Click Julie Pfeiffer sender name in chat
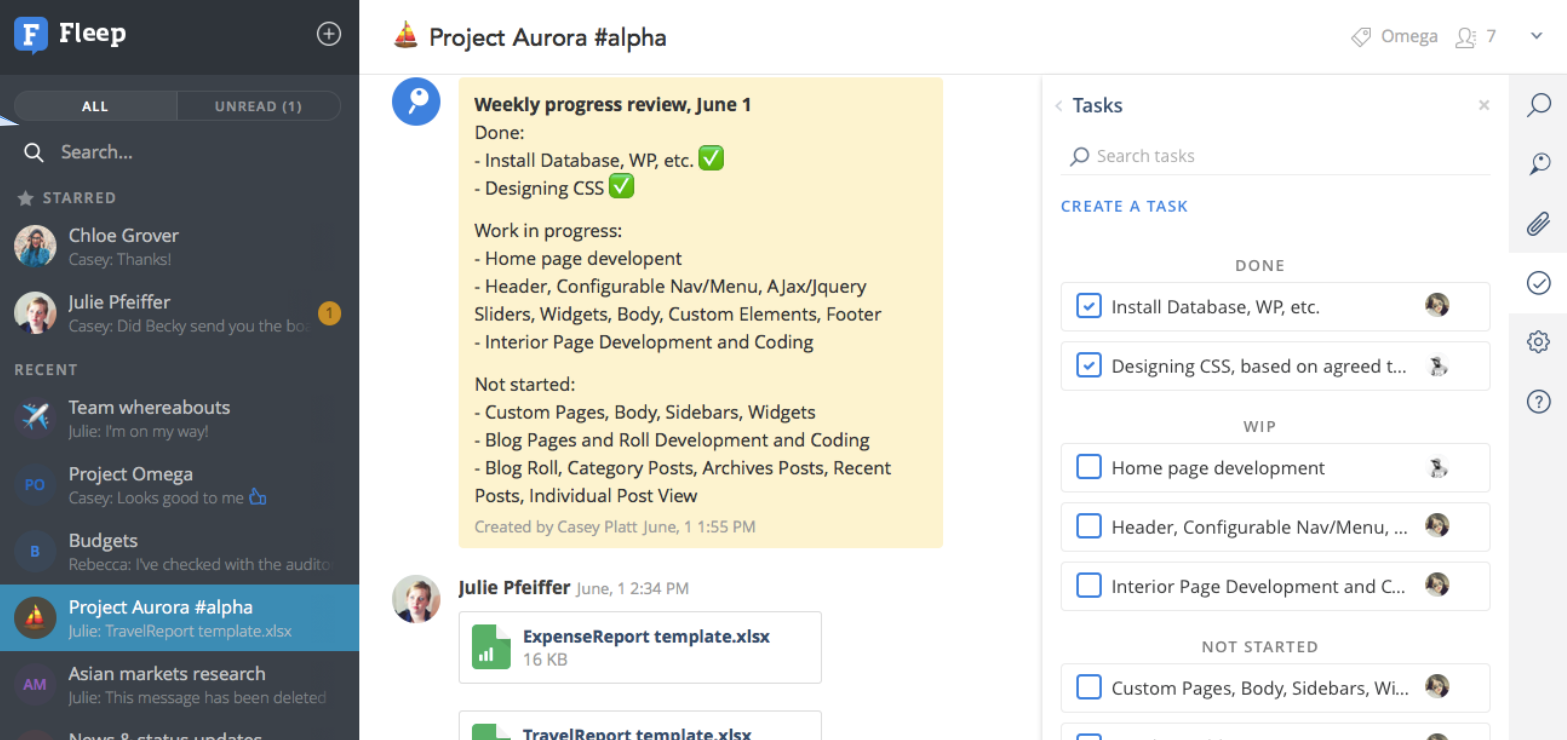The width and height of the screenshot is (1567, 740). (514, 587)
